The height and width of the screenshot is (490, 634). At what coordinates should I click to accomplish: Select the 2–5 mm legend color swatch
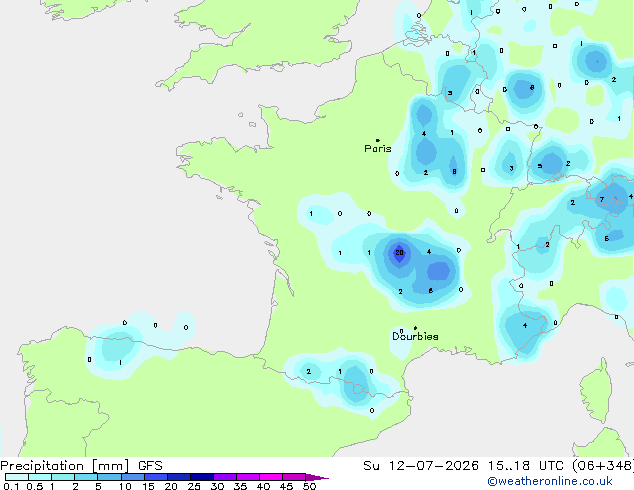point(86,477)
